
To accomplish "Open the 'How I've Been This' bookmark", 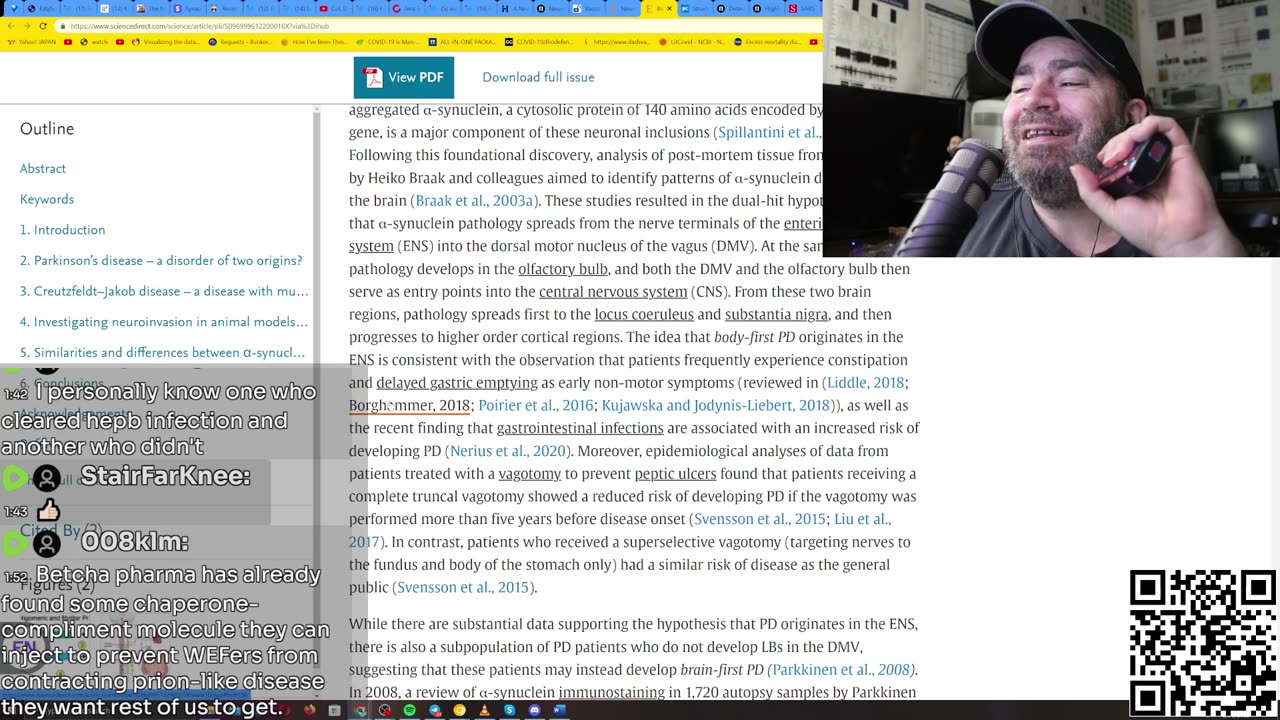I will tap(313, 42).
